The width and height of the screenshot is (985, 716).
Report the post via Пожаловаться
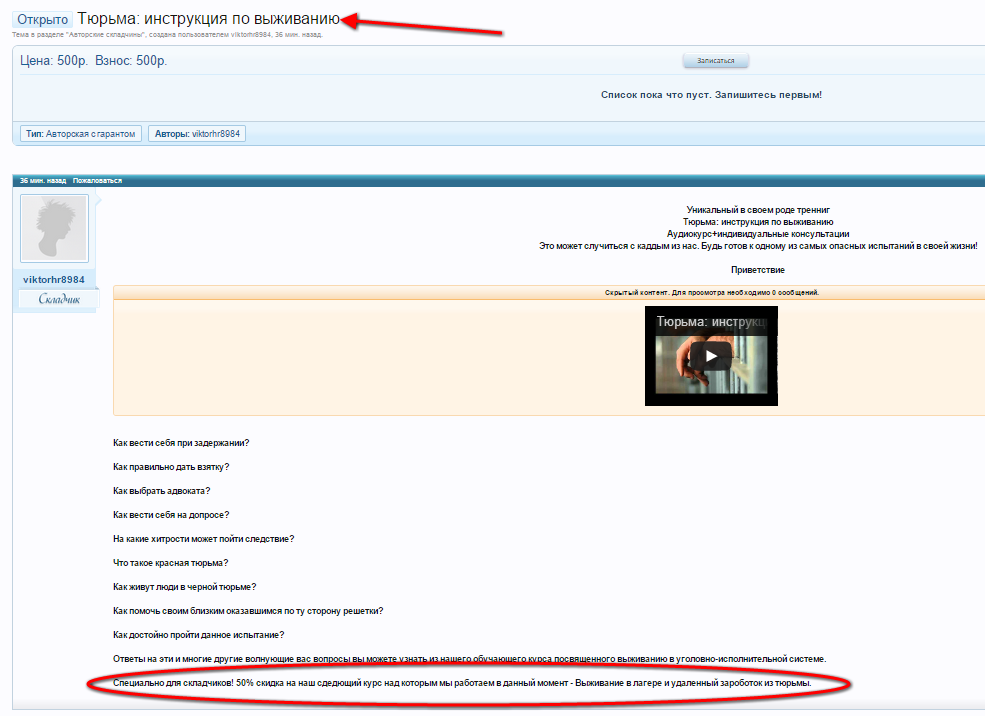[x=97, y=181]
